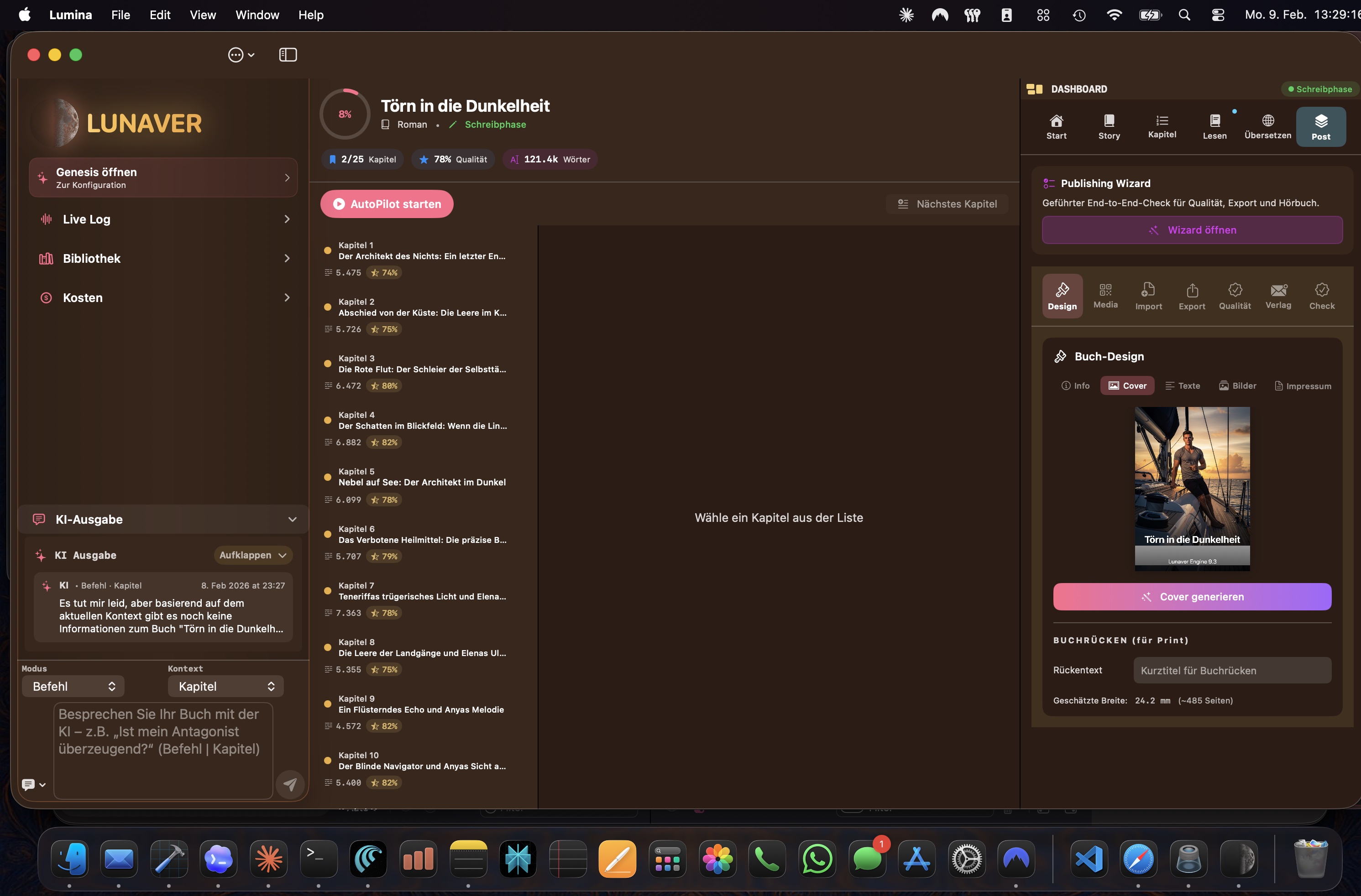Click the Rückentext input field
This screenshot has height=896, width=1361.
[1232, 670]
